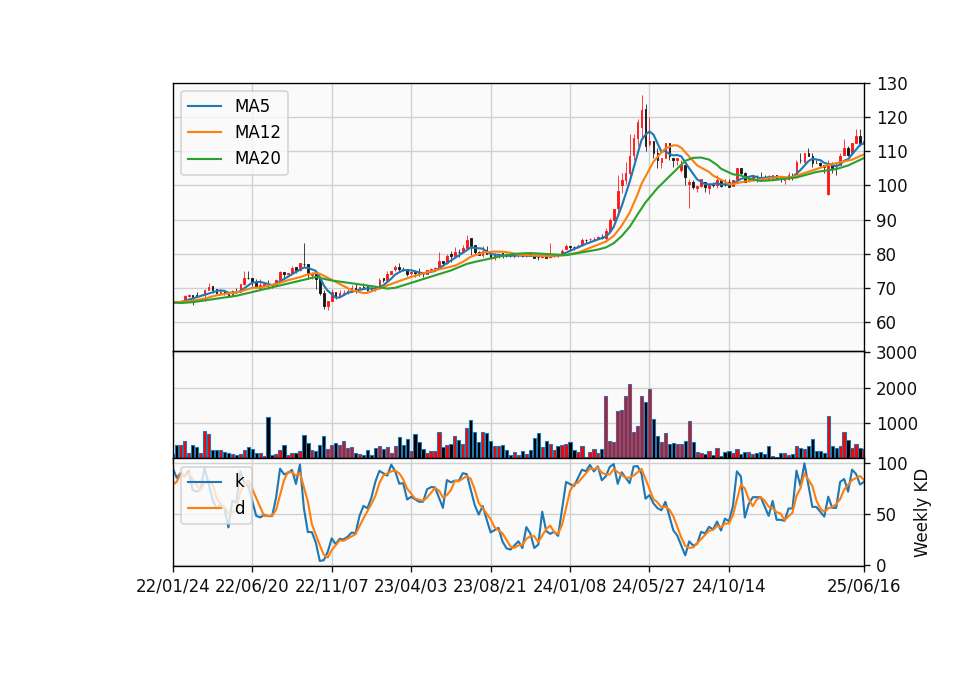The image size is (960, 690).
Task: Click KD axis value 0
Action: tap(882, 566)
